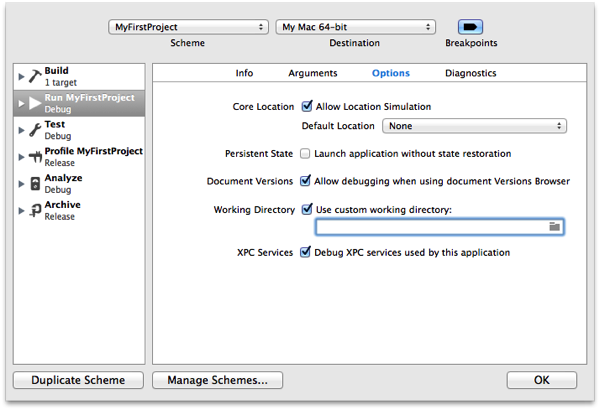Select the Build action row

(x=79, y=77)
